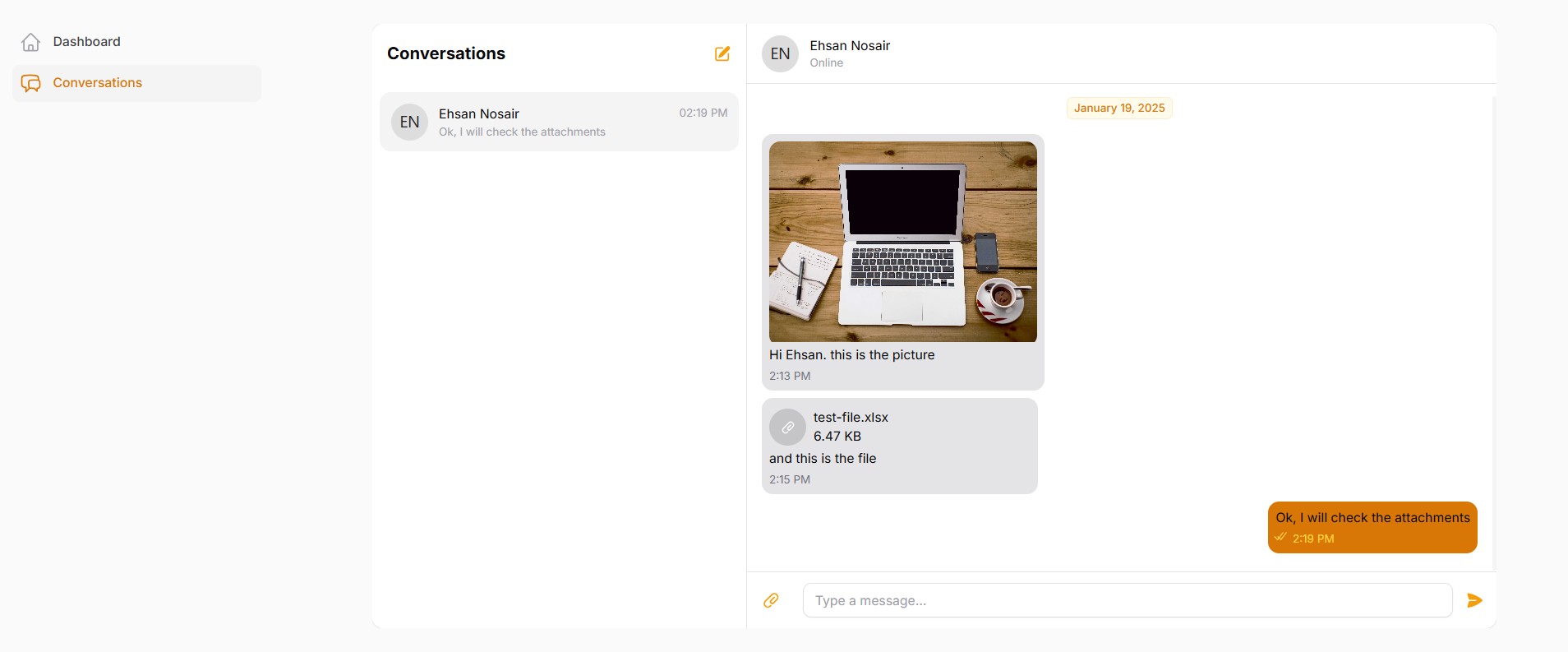Click the 'Hi Ehsan. this is the picture' message
Screen dimensions: 1568x652
(852, 355)
